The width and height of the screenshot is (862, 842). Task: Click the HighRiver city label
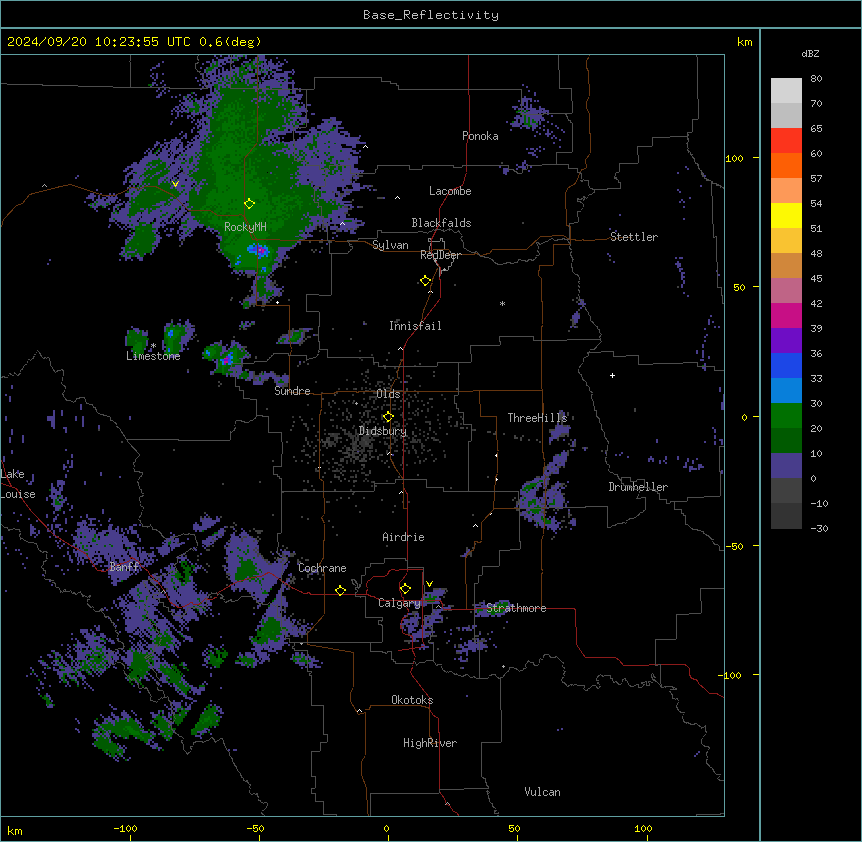tap(430, 743)
